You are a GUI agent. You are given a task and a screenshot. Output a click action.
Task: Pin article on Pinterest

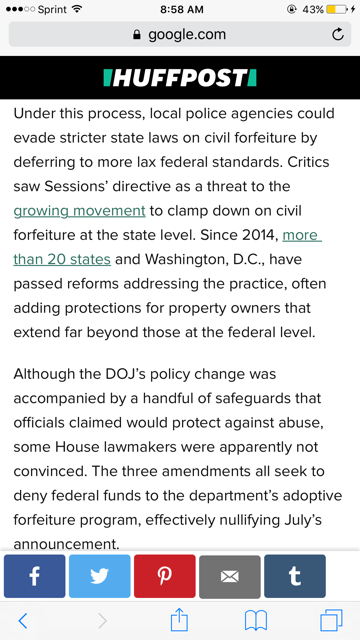[164, 576]
